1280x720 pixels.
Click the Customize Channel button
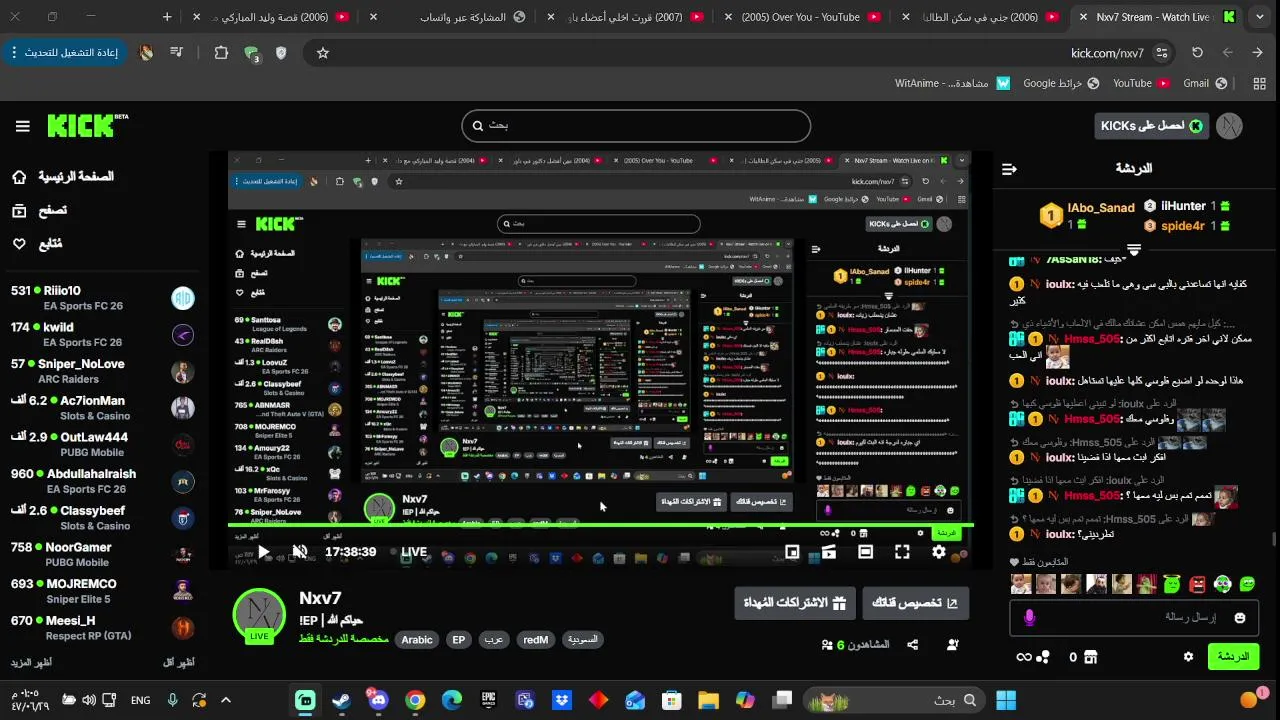point(915,603)
